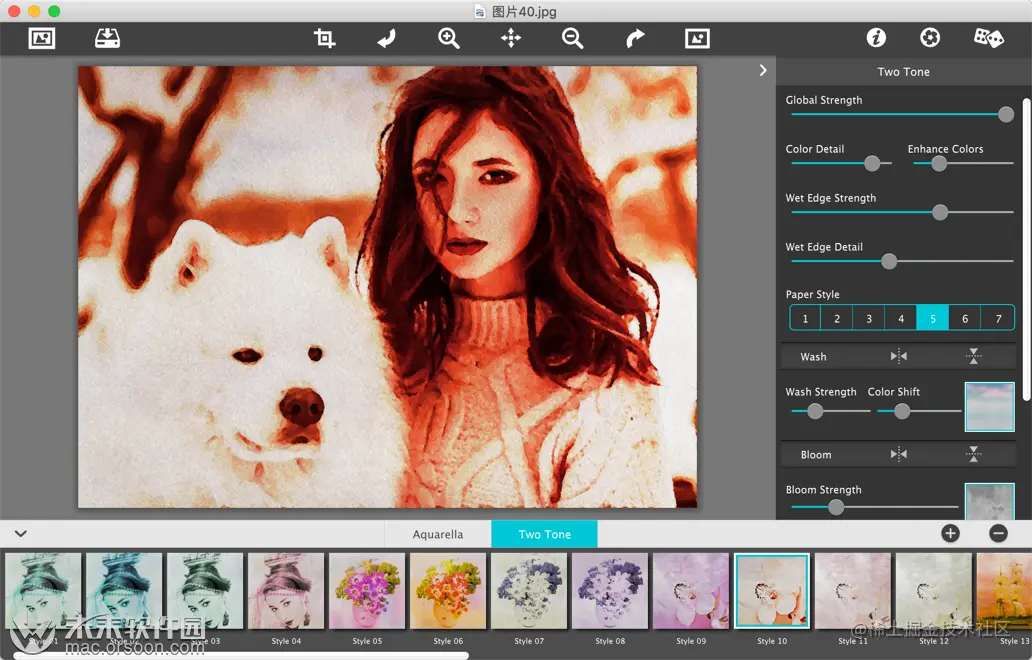Apply the Style 12 preset
1032x660 pixels.
(933, 591)
